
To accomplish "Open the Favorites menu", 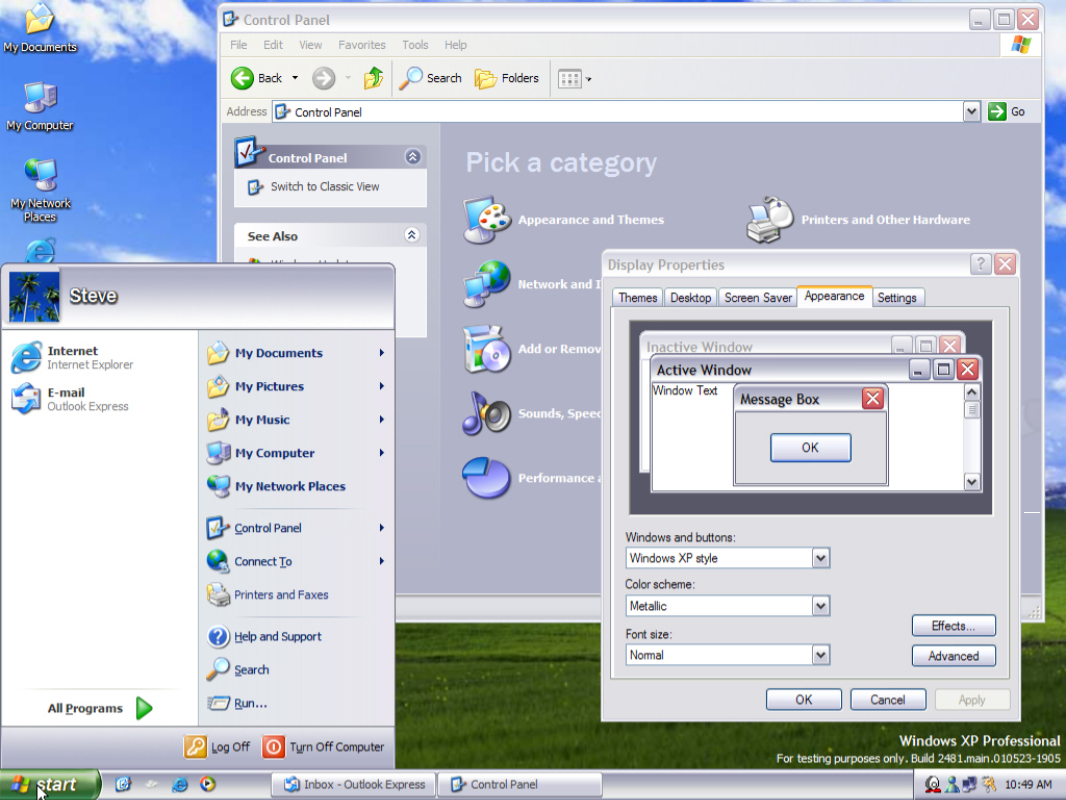I will [361, 45].
